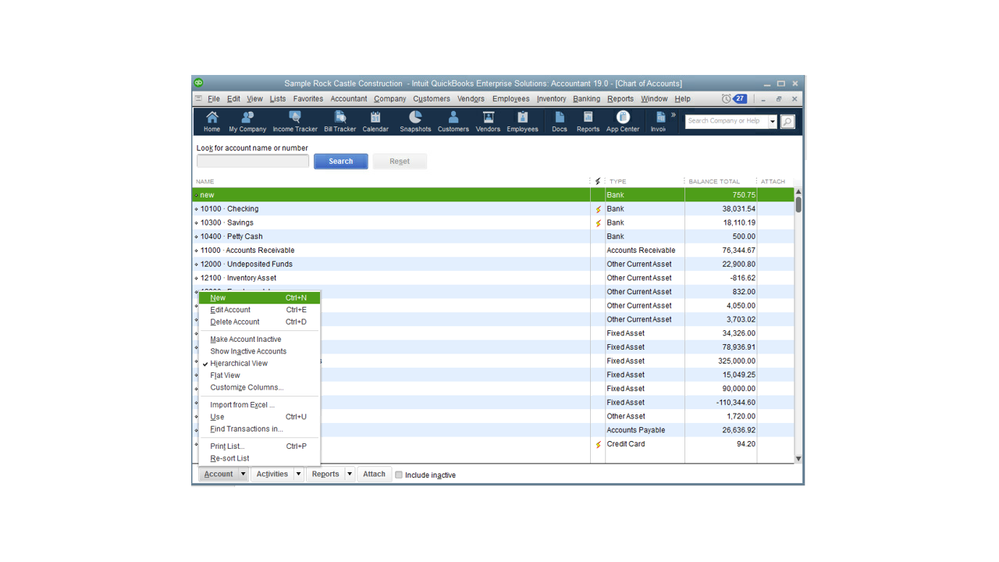
Task: Click the Account button
Action: coord(219,474)
